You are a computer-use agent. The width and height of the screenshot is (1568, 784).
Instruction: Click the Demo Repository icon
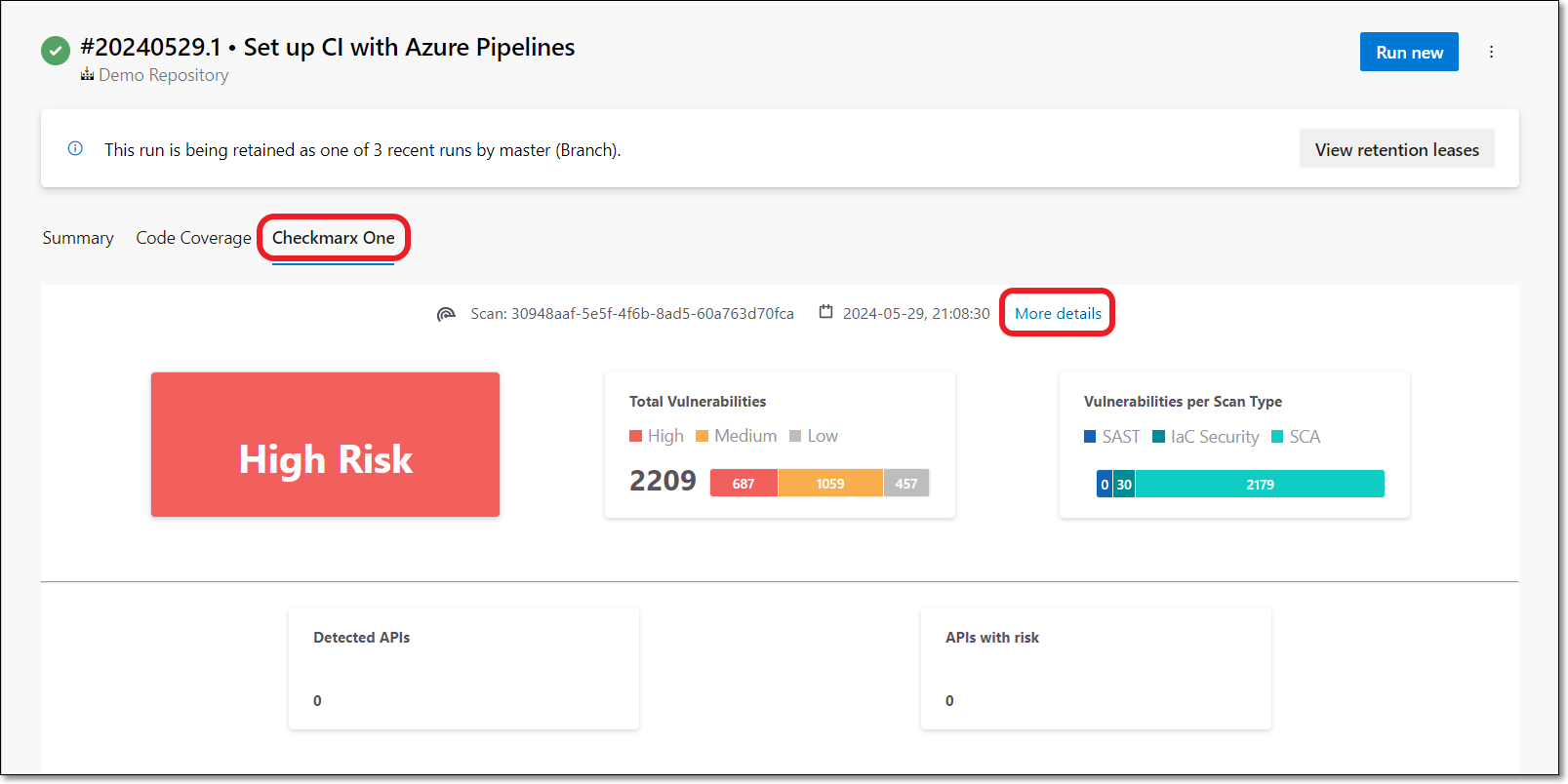pyautogui.click(x=87, y=74)
